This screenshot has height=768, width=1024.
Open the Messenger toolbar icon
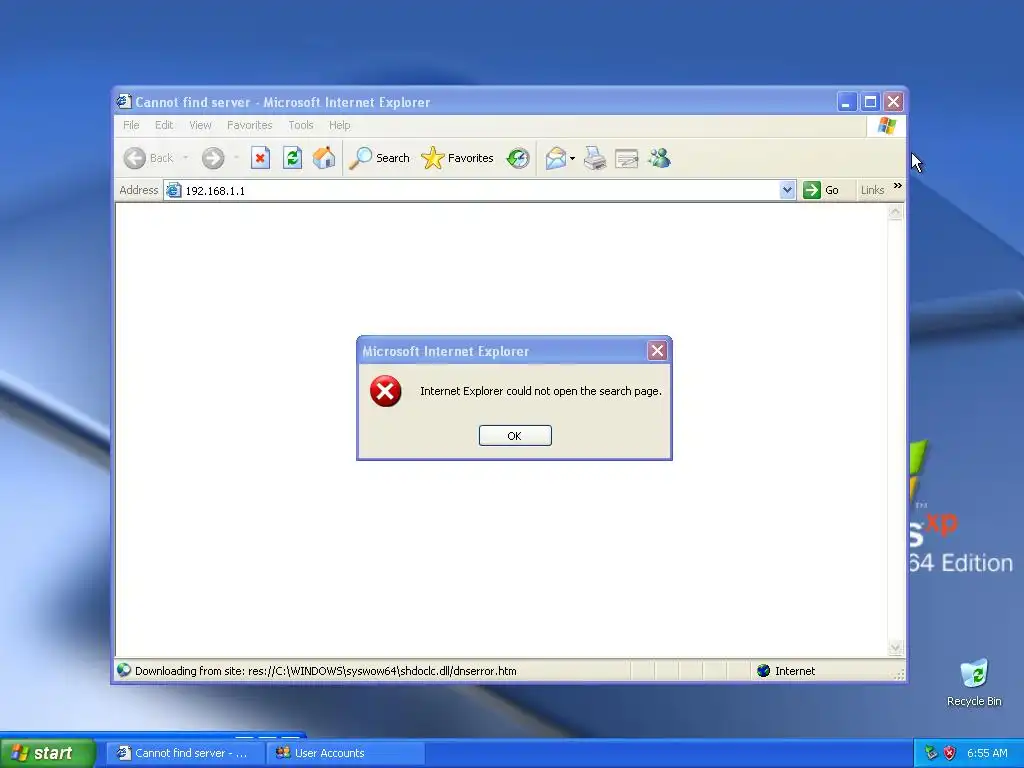pyautogui.click(x=660, y=158)
